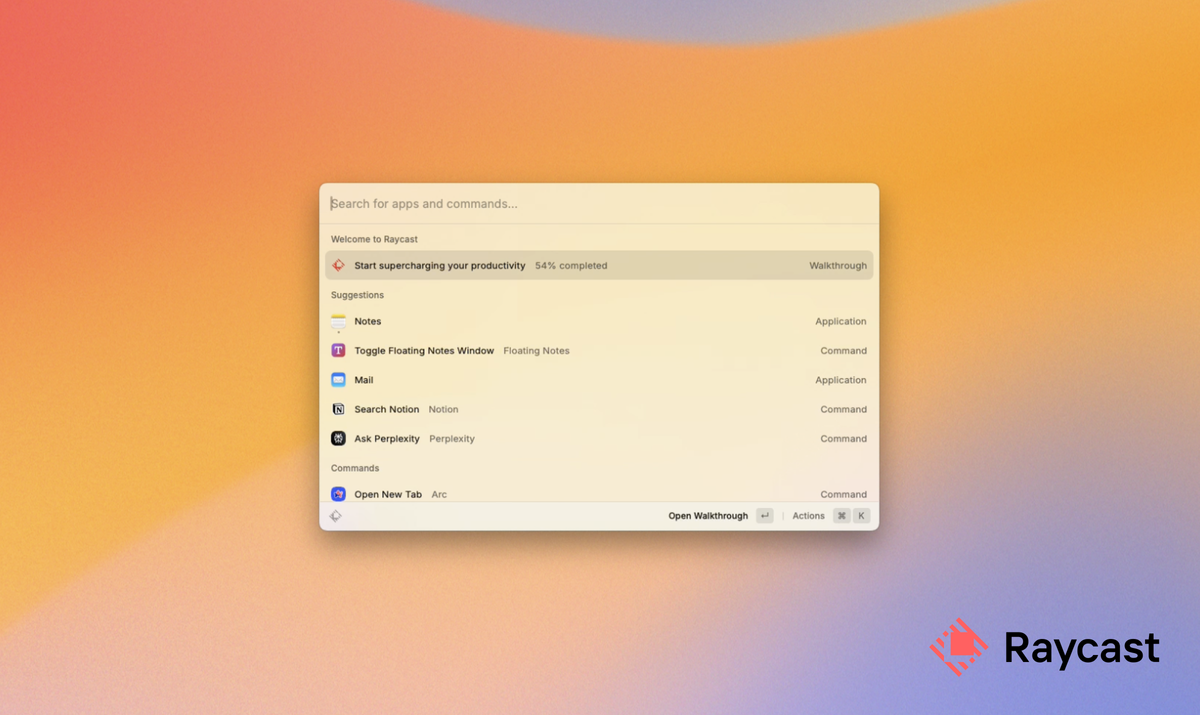Image resolution: width=1200 pixels, height=715 pixels.
Task: Click the Raycast icon on the walkthrough row
Action: tap(339, 265)
